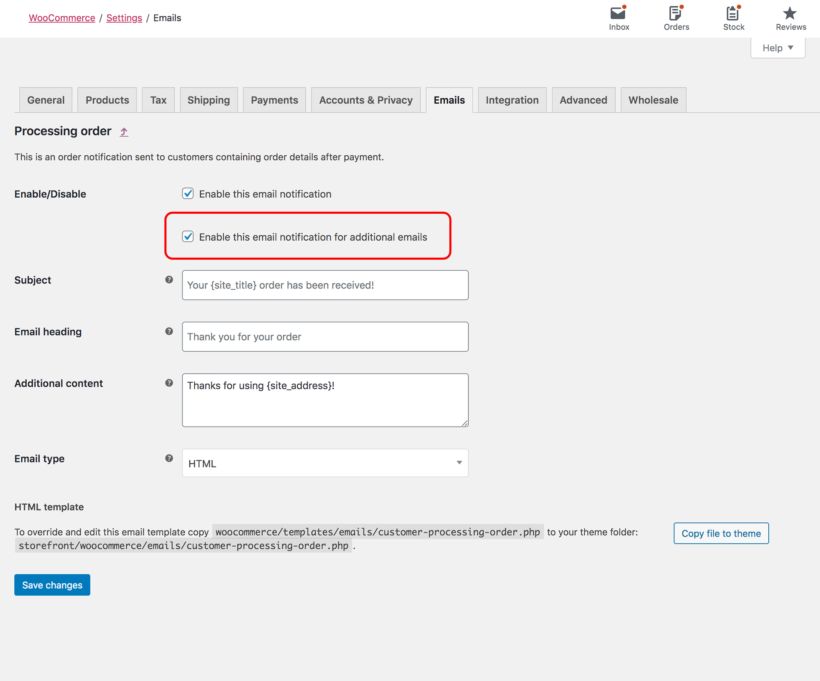Image resolution: width=820 pixels, height=681 pixels.
Task: Open the Wholesale settings tab
Action: (652, 99)
